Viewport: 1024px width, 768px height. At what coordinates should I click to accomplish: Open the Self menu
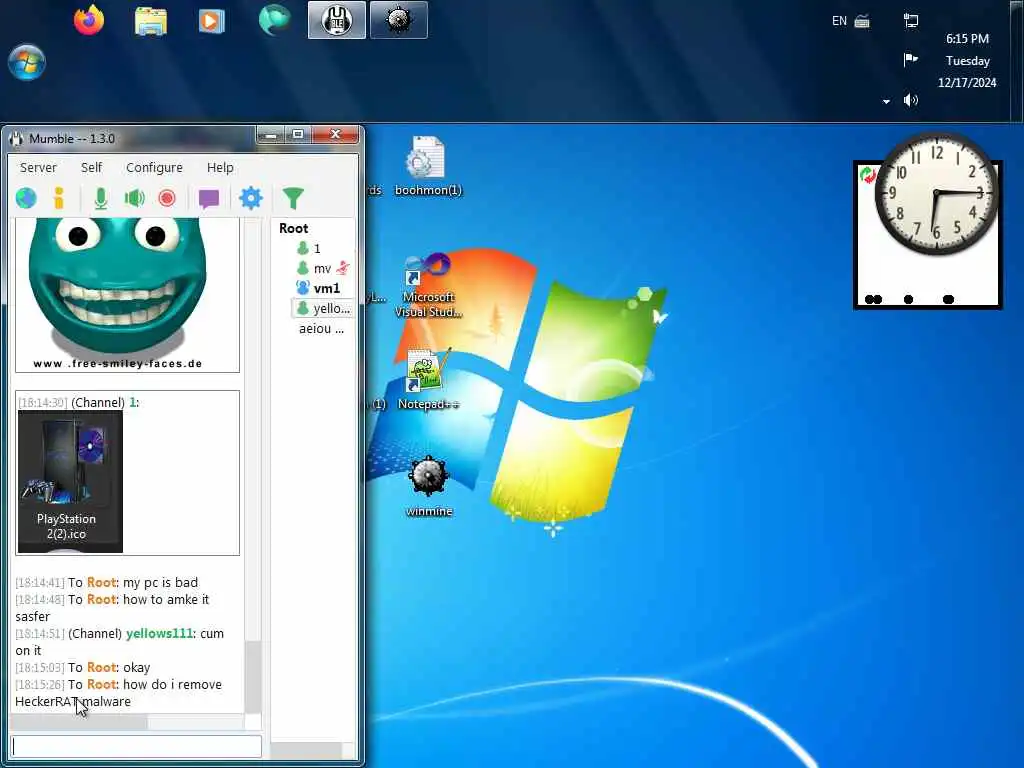[x=91, y=167]
